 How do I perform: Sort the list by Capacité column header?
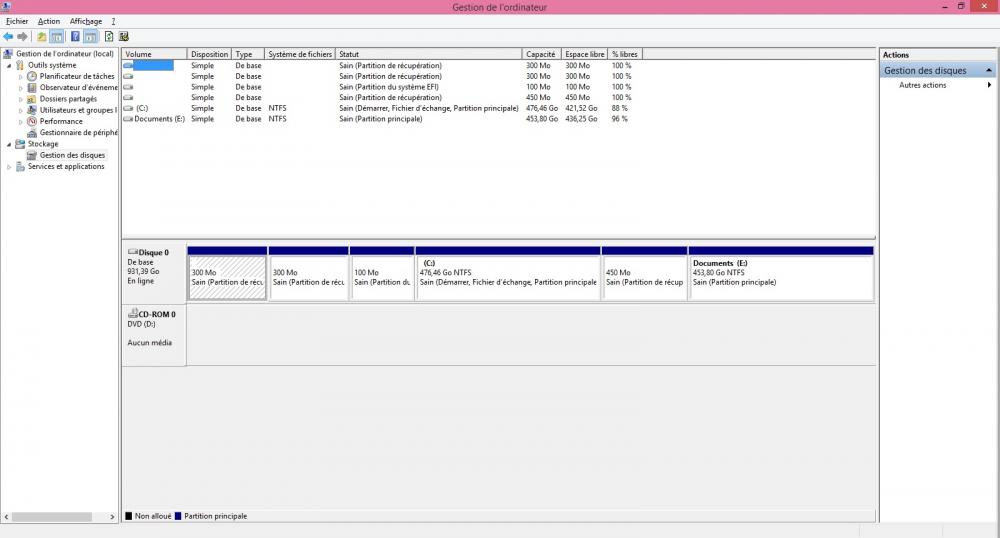[x=540, y=54]
